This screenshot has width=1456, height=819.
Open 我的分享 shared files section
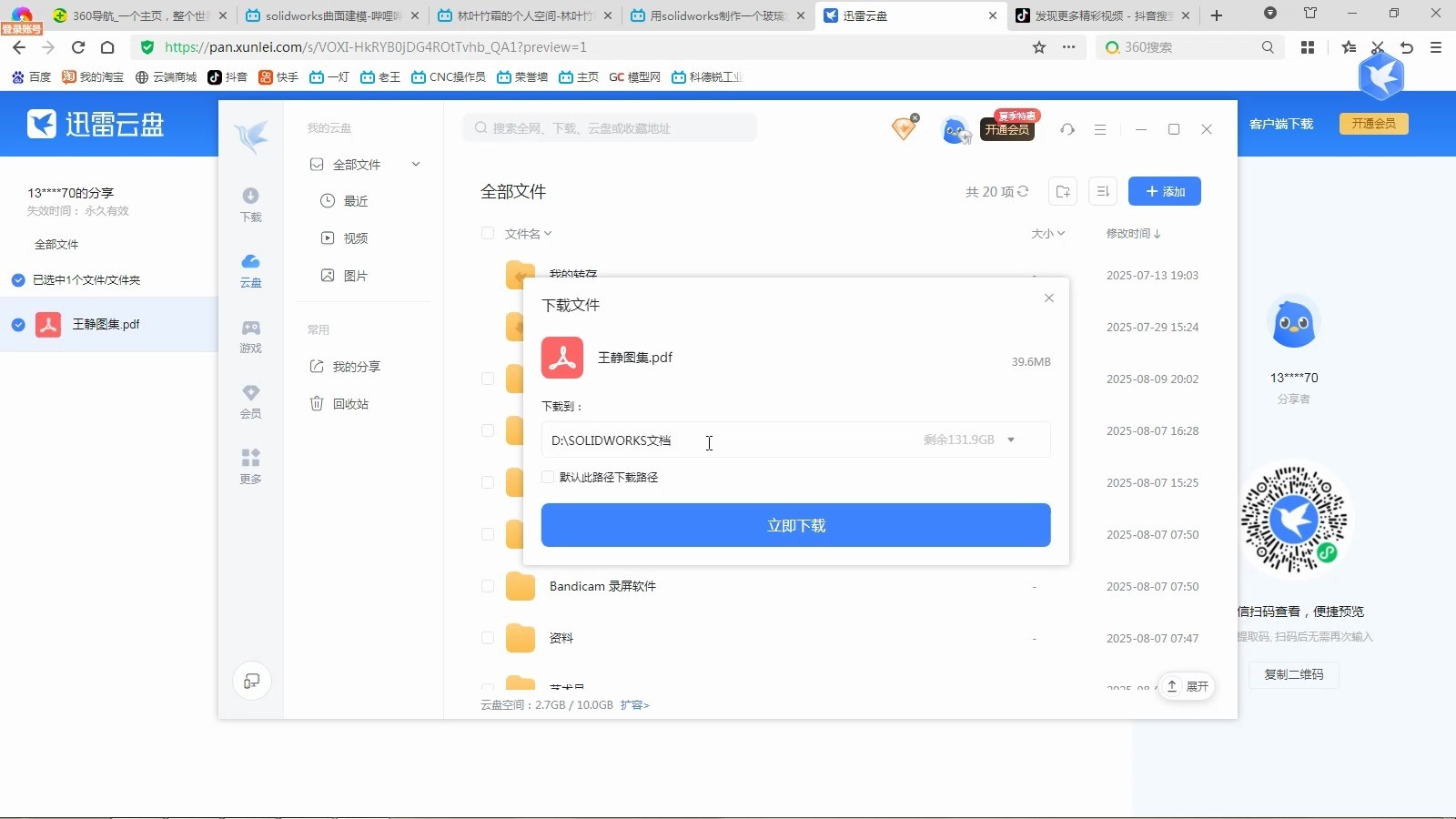pyautogui.click(x=356, y=367)
